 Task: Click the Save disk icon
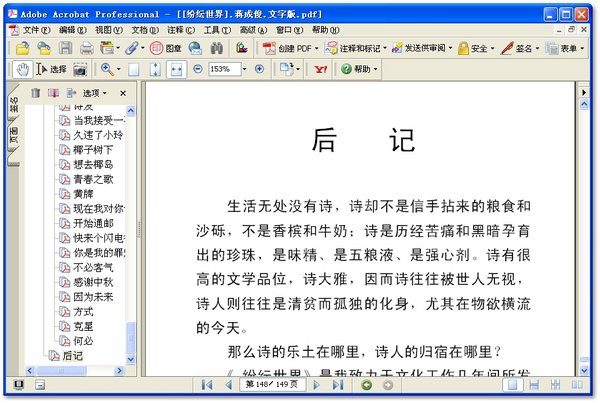click(65, 48)
